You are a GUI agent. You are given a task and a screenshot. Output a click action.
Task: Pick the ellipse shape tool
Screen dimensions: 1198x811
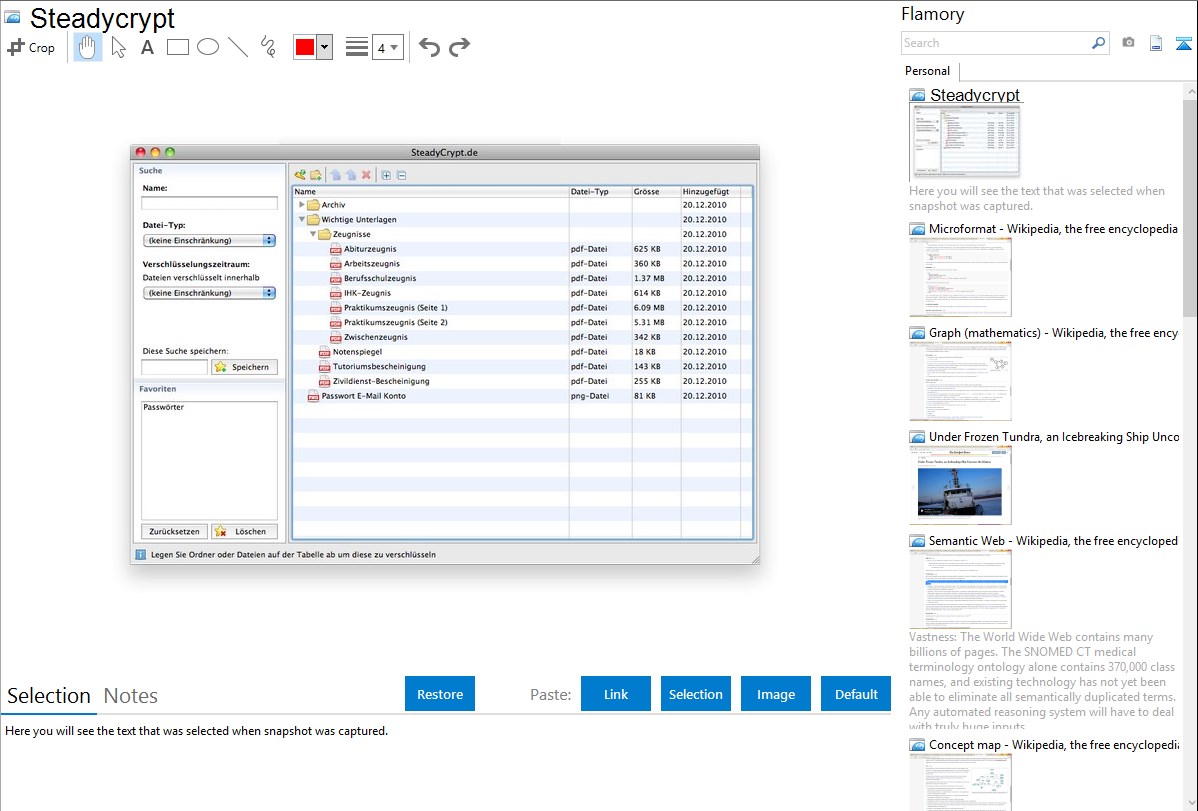pyautogui.click(x=208, y=47)
